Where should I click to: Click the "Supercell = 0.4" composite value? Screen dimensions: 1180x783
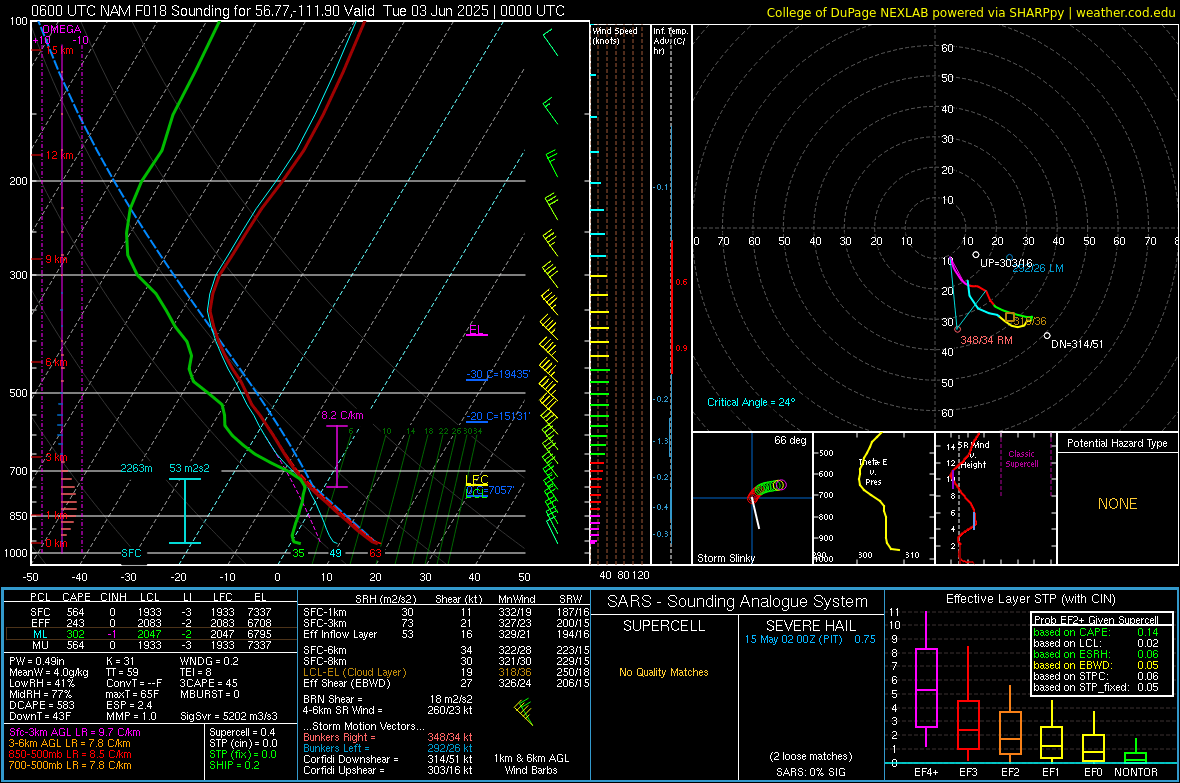tap(242, 732)
